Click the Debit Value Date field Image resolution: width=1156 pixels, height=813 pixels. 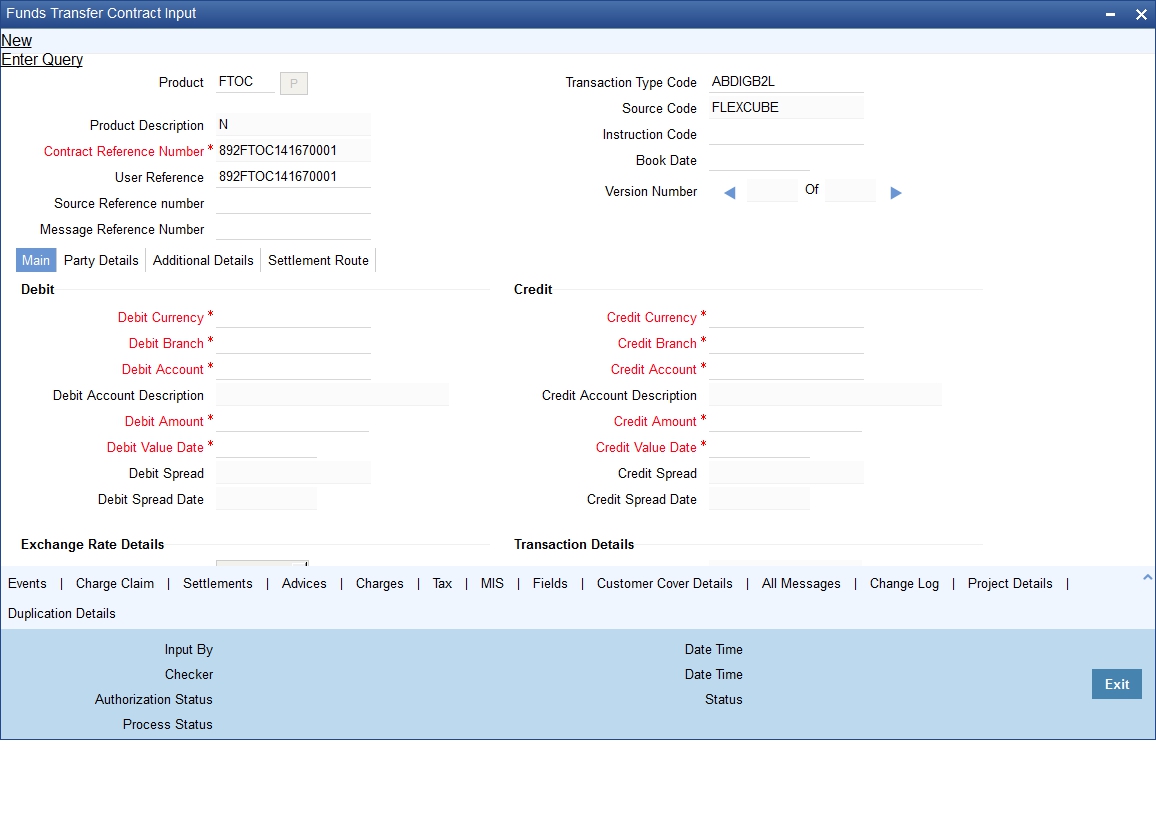pos(266,447)
